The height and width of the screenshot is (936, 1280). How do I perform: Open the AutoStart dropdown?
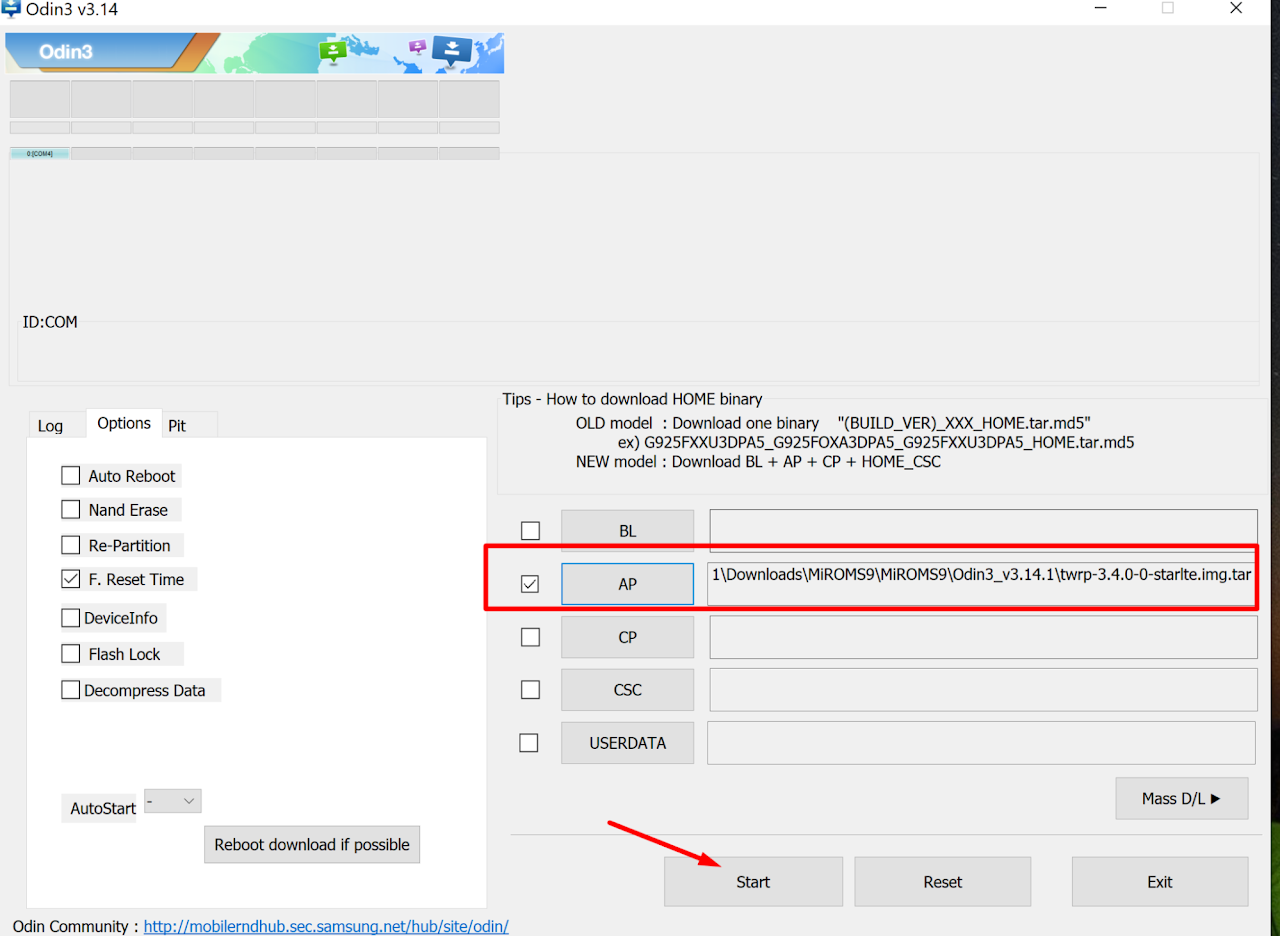[173, 801]
